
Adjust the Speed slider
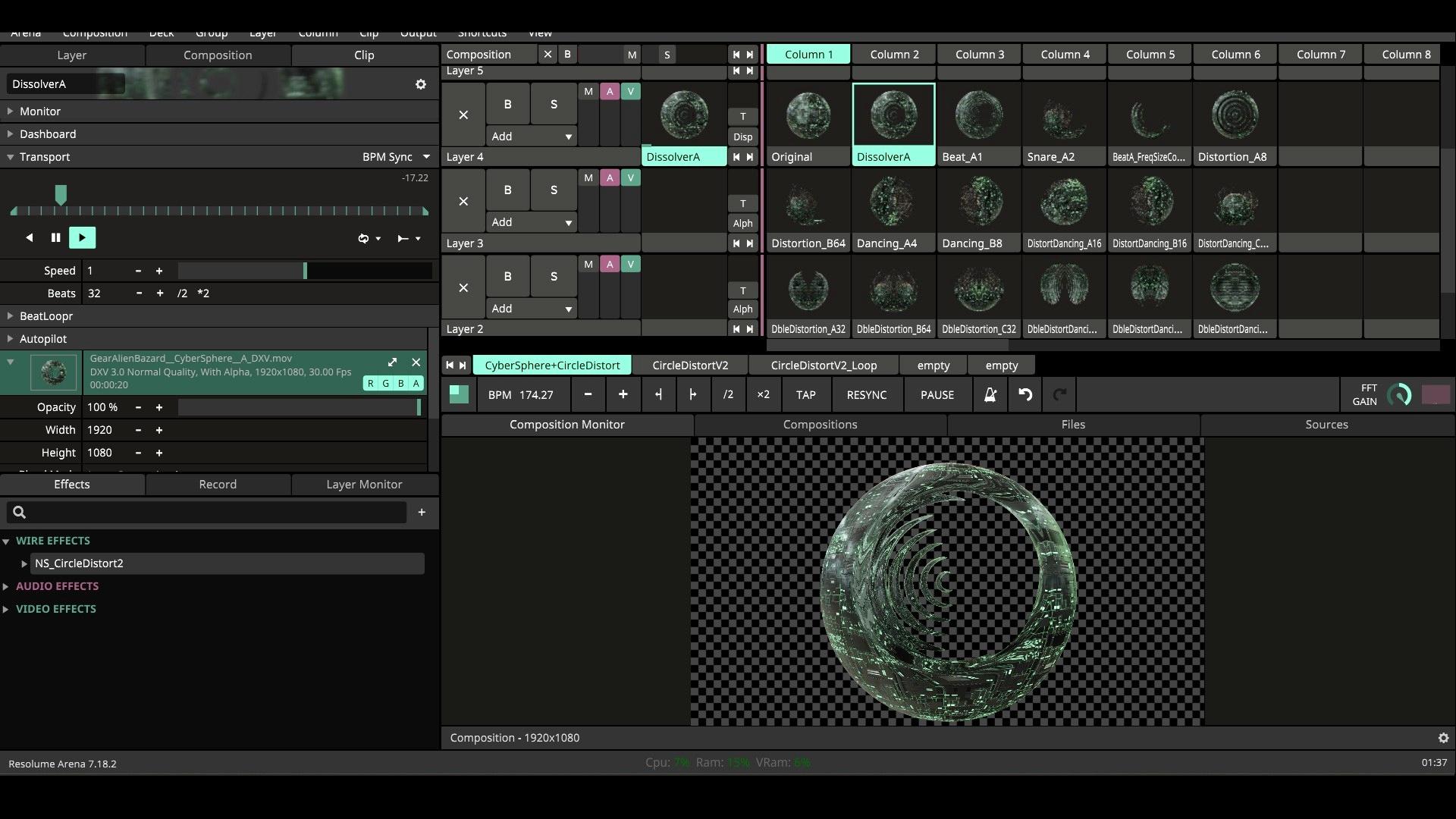(305, 271)
